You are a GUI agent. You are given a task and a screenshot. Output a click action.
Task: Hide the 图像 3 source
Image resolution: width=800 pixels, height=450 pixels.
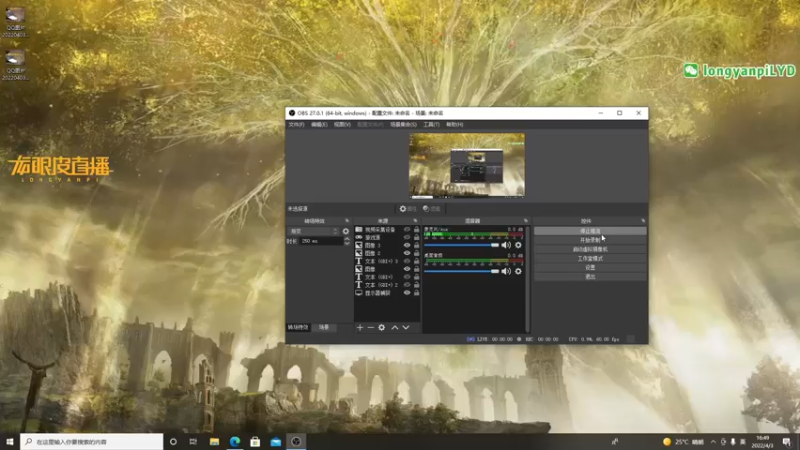pos(407,245)
